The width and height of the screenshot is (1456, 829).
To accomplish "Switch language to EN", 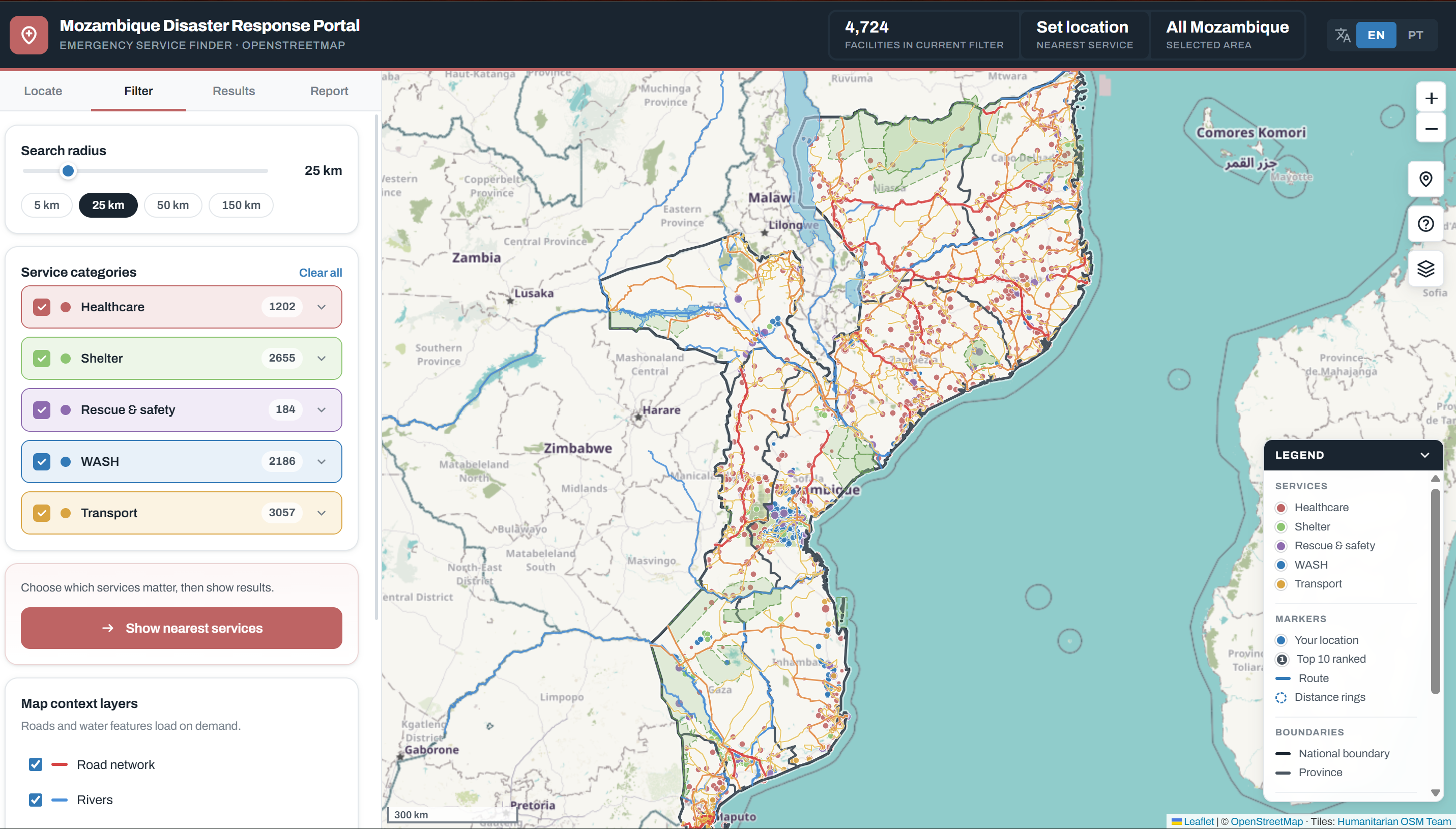I will [1376, 35].
